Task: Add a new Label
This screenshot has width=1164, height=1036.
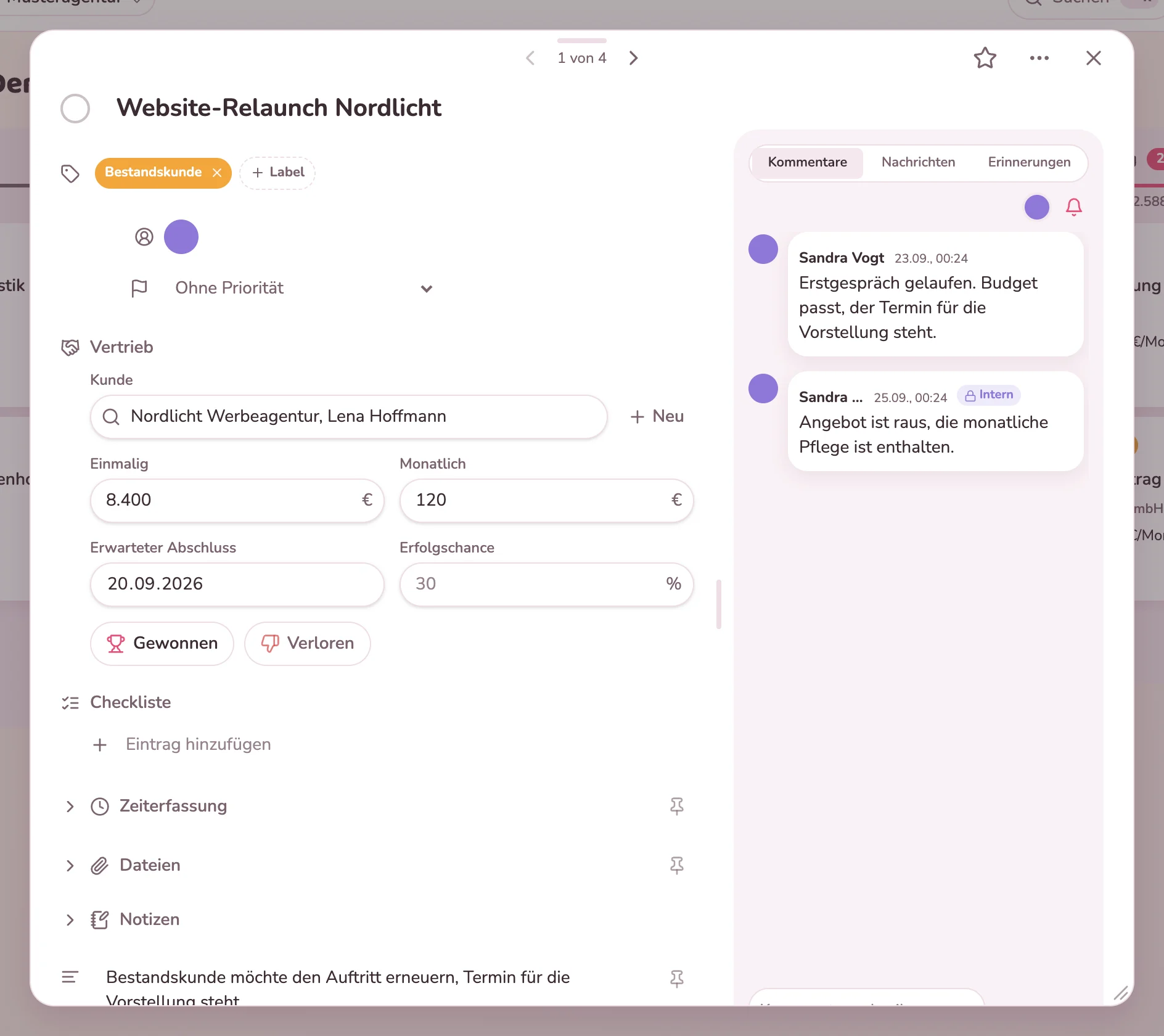Action: point(277,173)
